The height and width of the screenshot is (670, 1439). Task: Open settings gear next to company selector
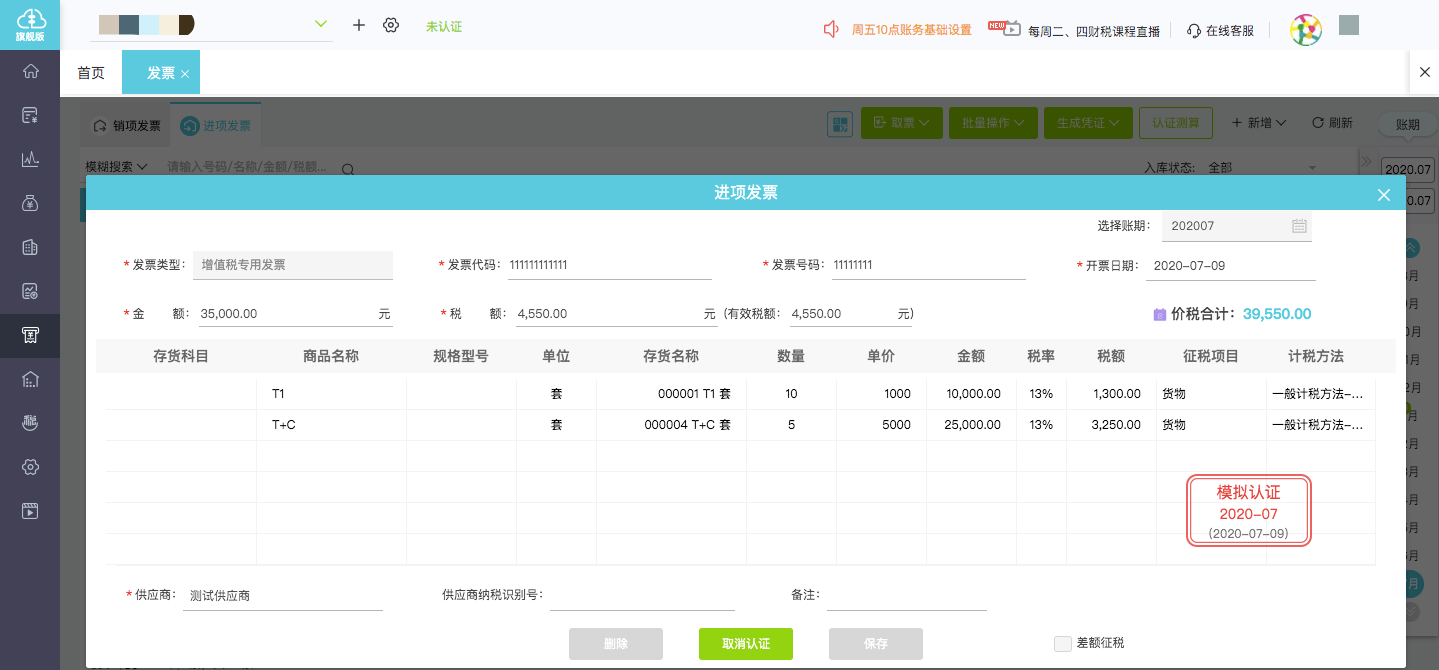(391, 25)
